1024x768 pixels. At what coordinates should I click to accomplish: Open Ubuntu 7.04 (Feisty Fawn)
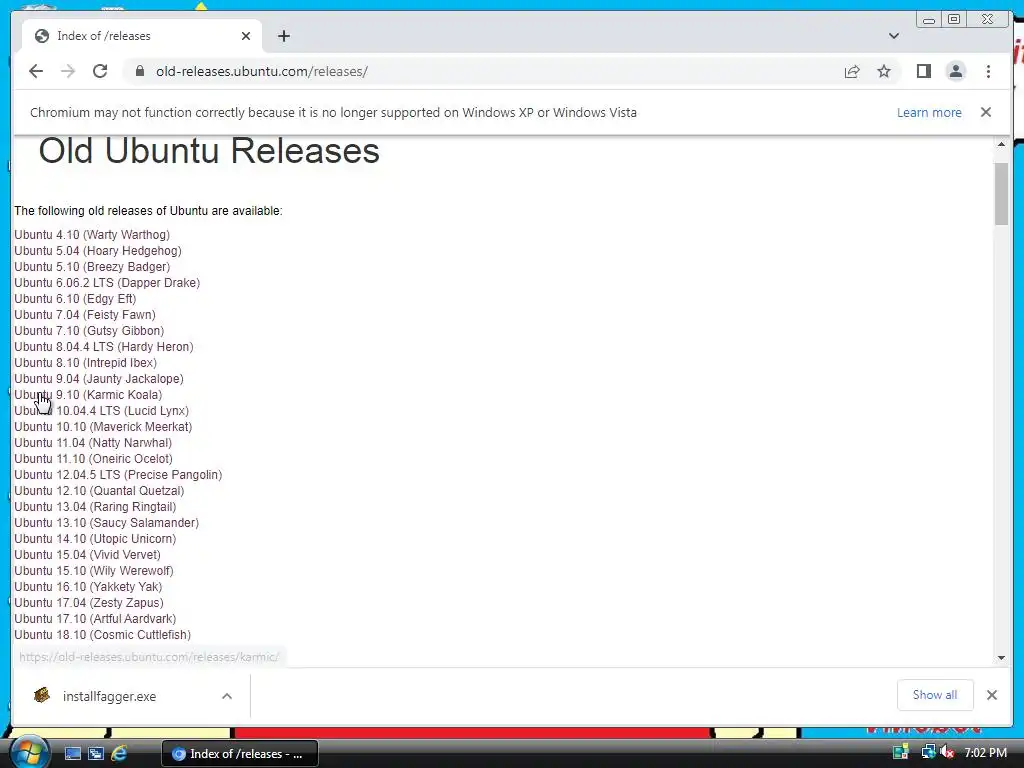click(x=85, y=315)
